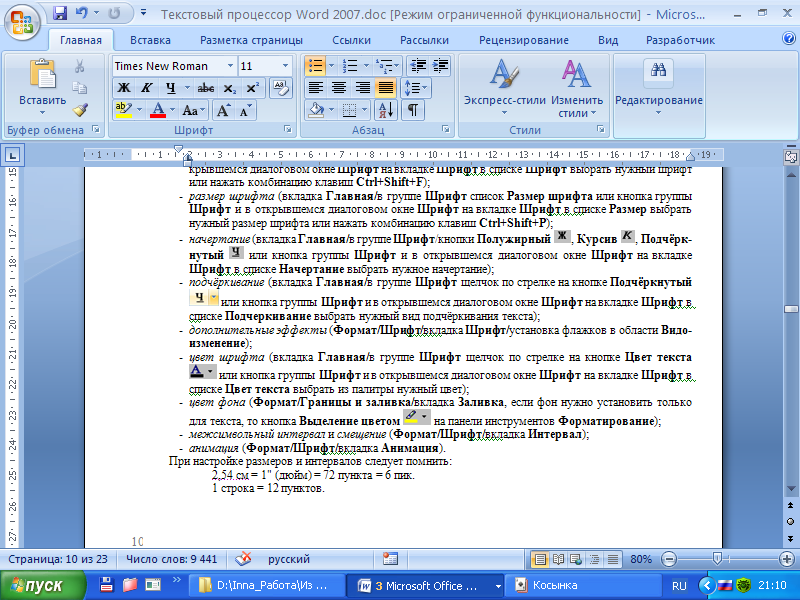Toggle italic К formatting
This screenshot has width=800, height=600.
pyautogui.click(x=147, y=88)
